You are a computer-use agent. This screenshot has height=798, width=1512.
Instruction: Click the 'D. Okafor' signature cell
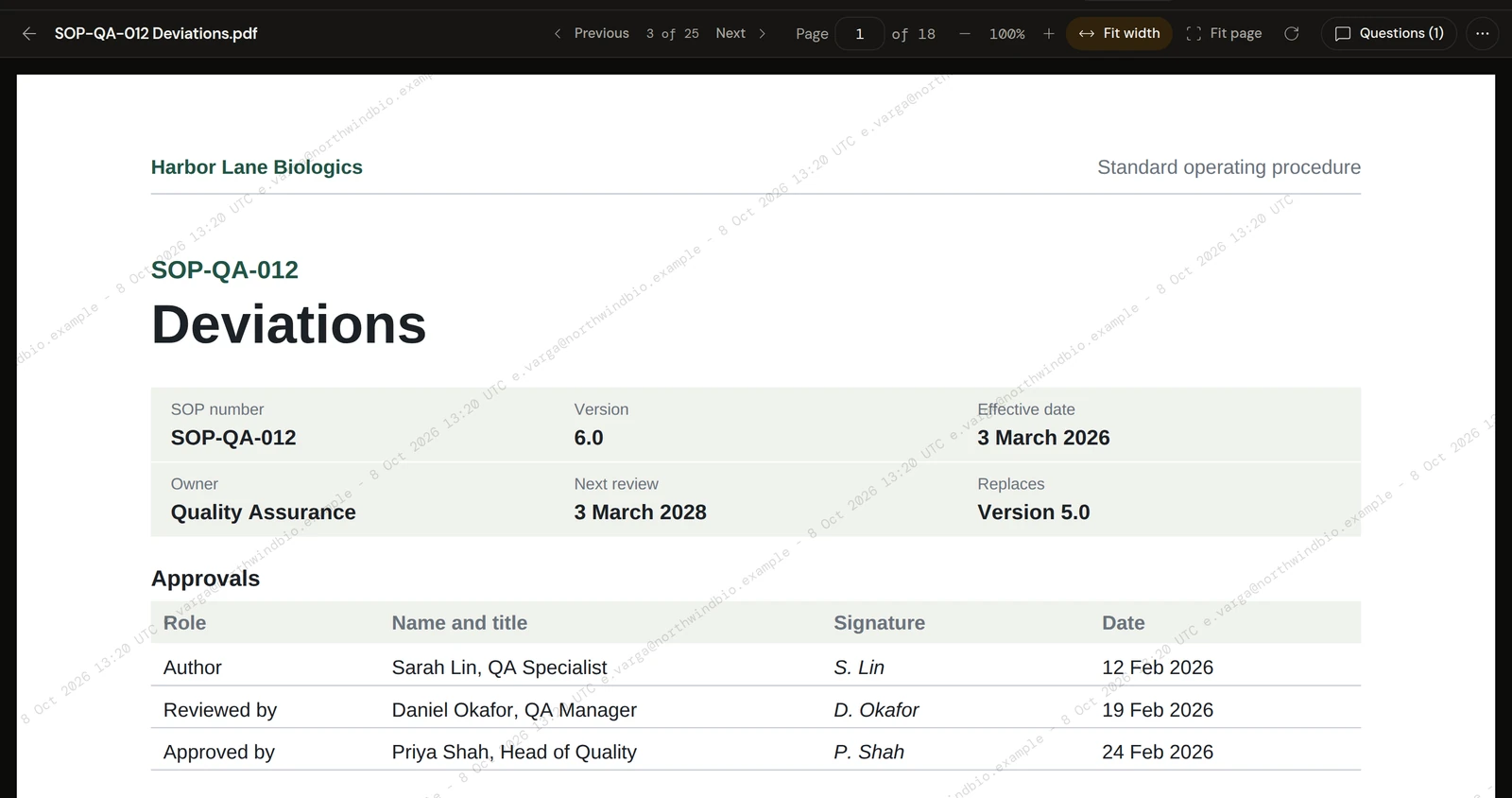tap(876, 710)
